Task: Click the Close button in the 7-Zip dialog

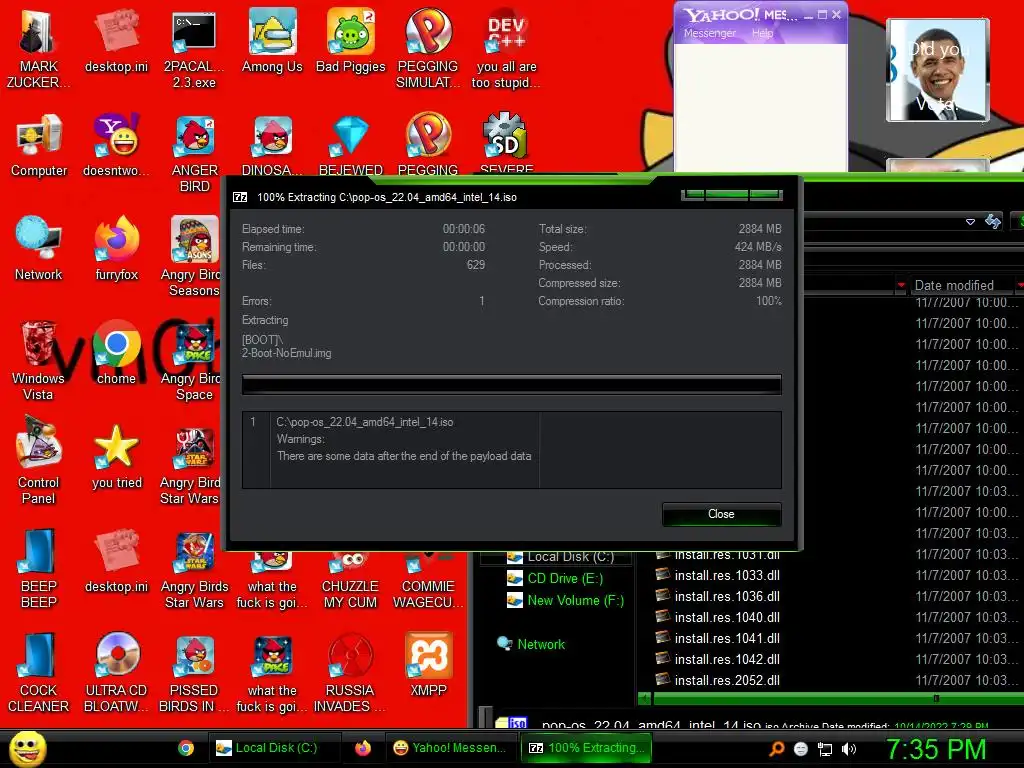Action: [722, 514]
